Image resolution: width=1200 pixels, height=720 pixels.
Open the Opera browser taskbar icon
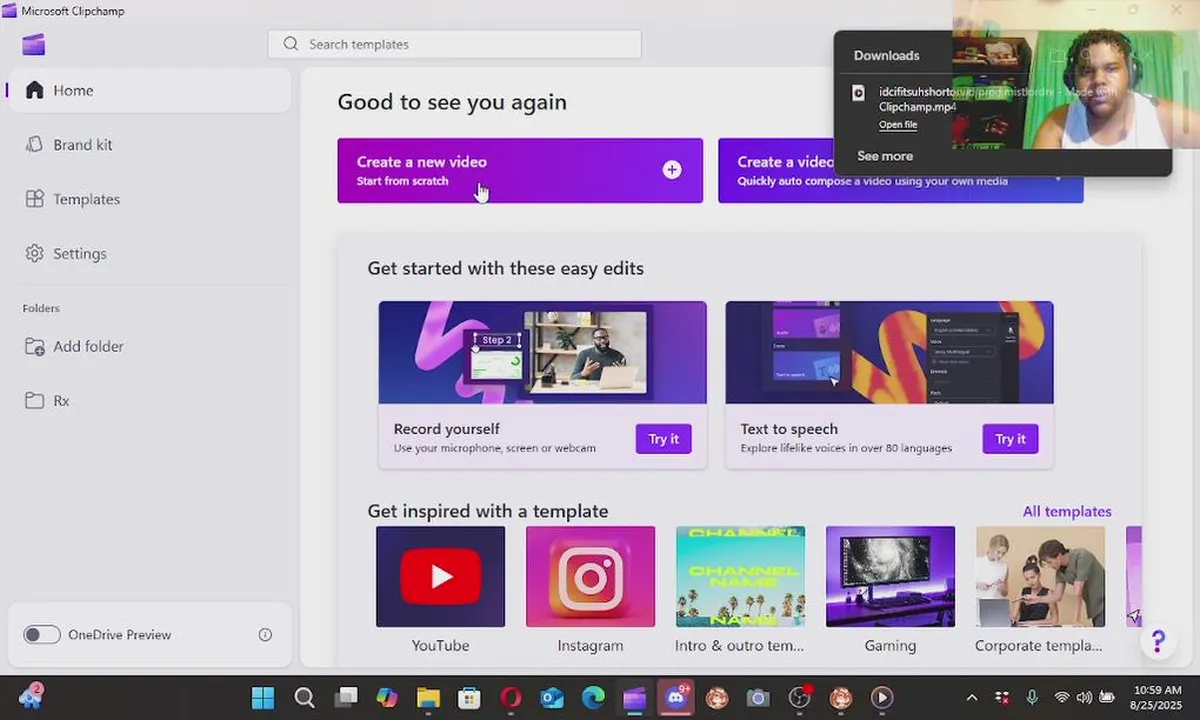tap(511, 698)
